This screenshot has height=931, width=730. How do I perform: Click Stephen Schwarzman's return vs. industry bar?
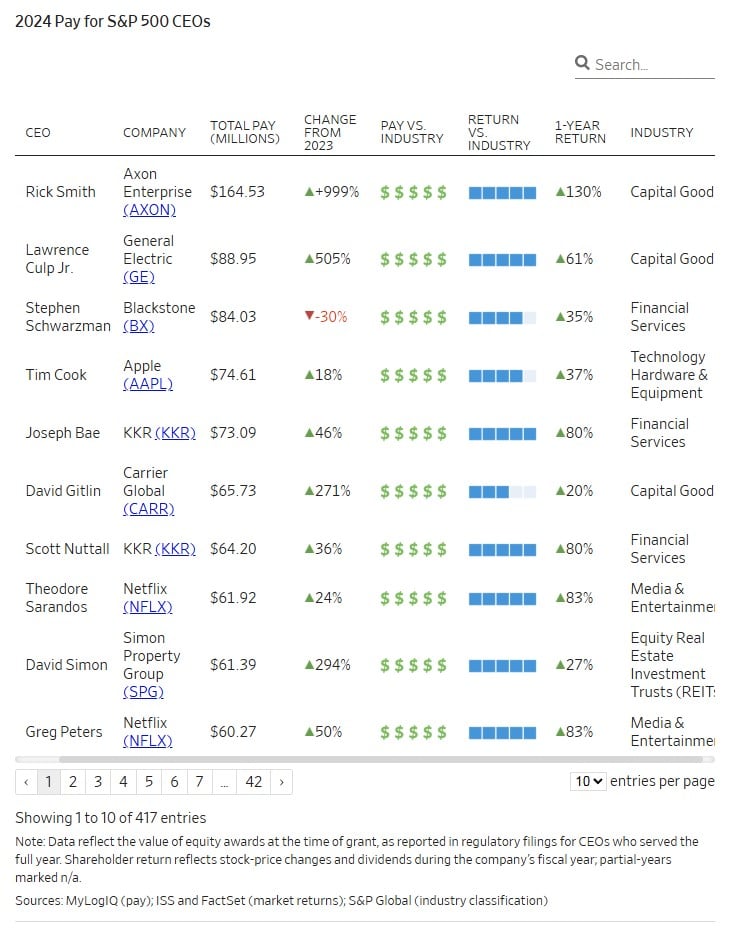coord(502,318)
